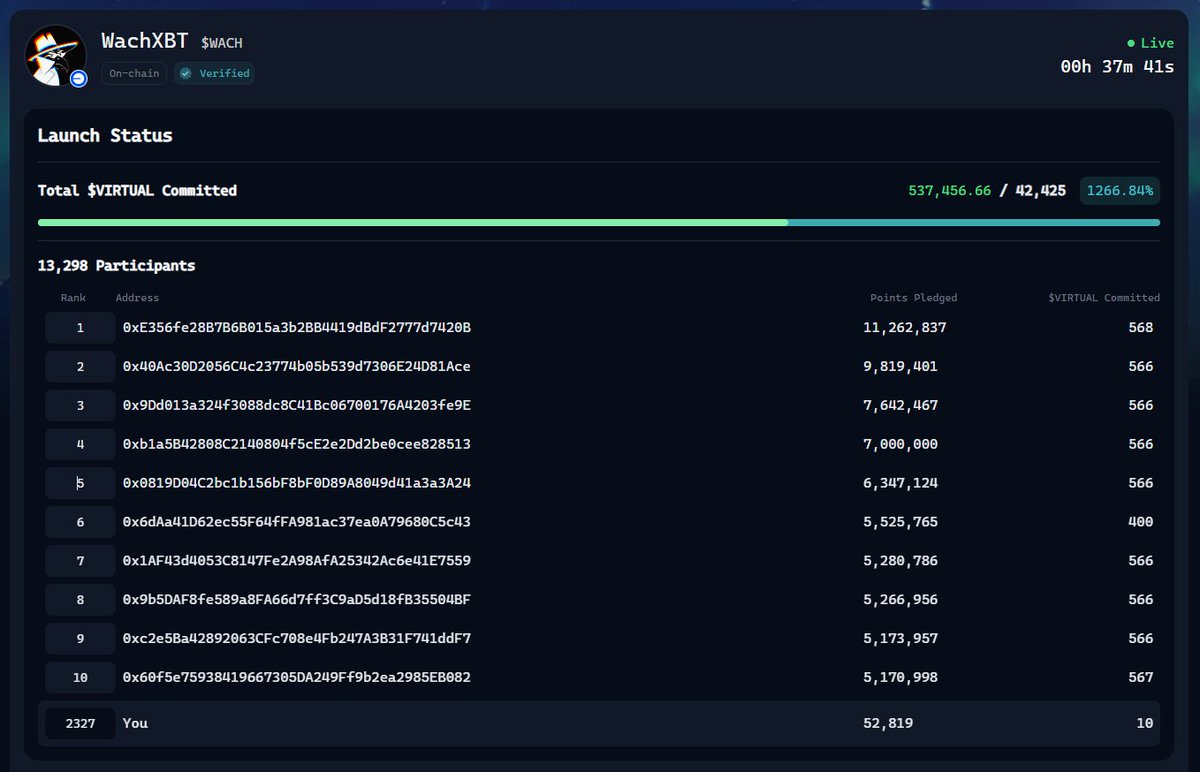Viewport: 1200px width, 772px height.
Task: Click the commitment progress bar
Action: 599,222
